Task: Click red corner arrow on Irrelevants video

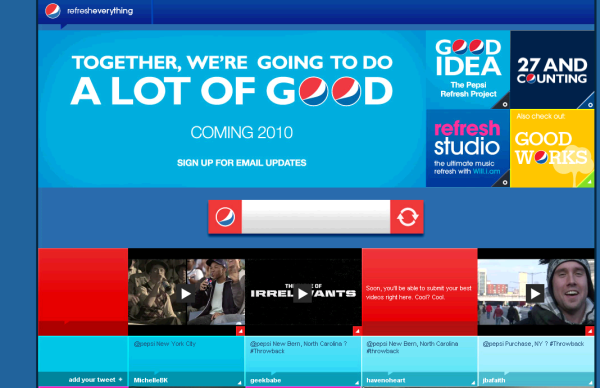Action: tap(357, 331)
